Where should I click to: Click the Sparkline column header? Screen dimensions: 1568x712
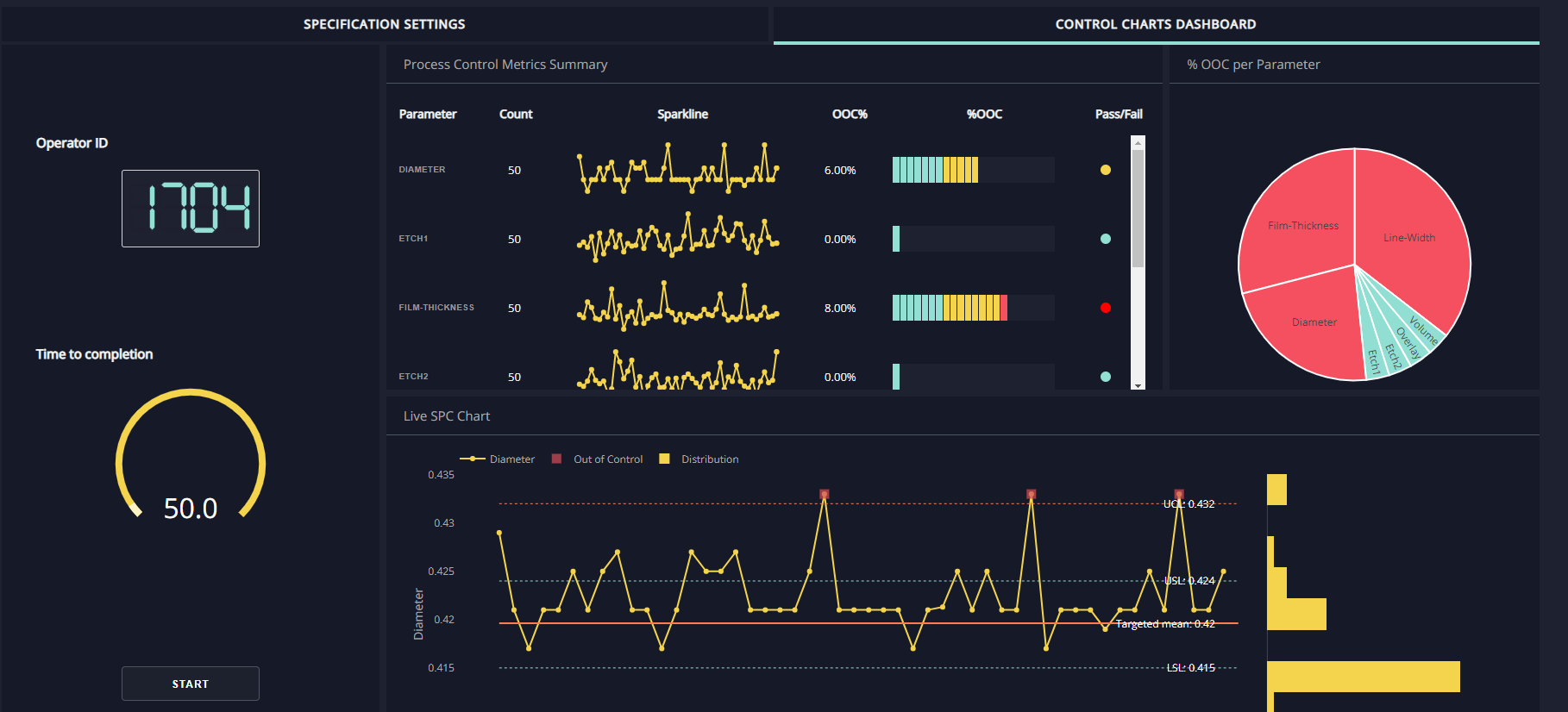(x=682, y=114)
